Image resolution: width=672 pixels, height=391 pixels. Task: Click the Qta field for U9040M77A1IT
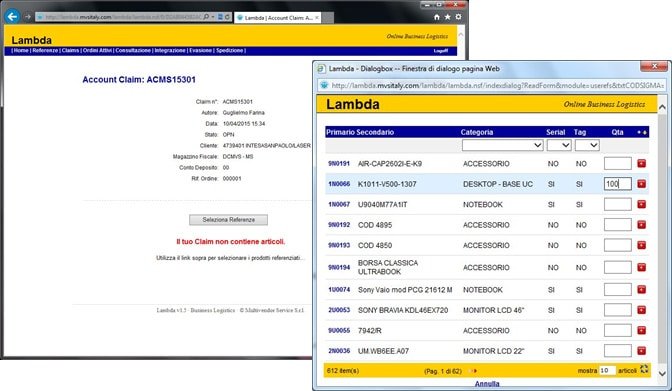tap(618, 205)
